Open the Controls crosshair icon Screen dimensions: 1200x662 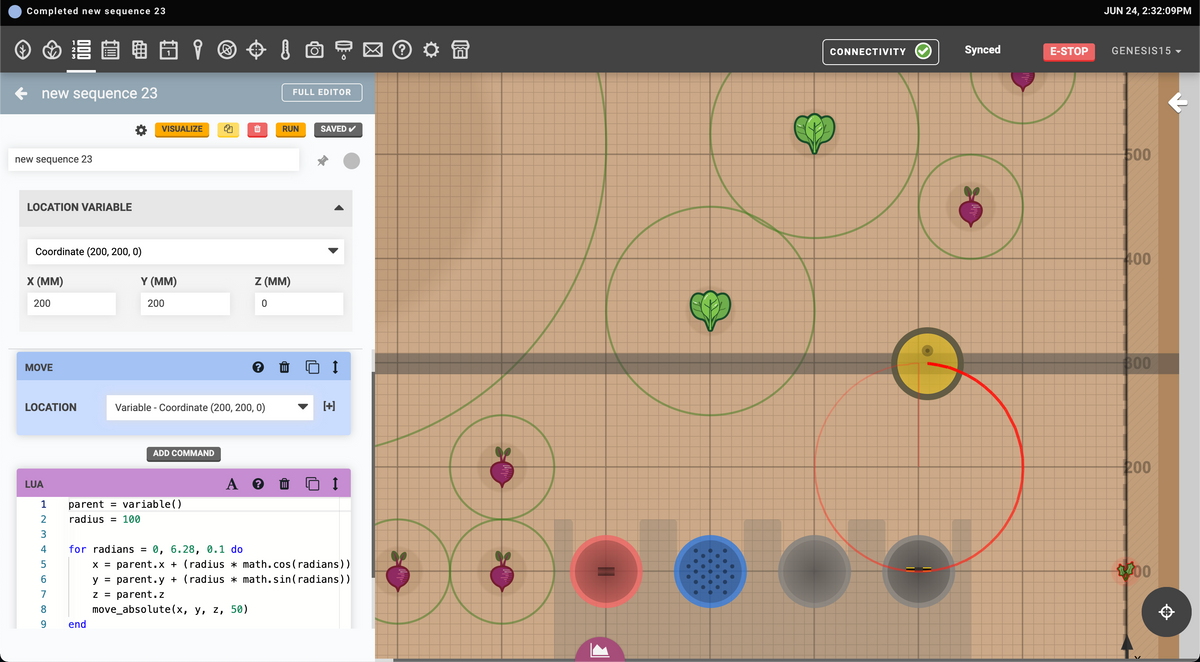[256, 49]
